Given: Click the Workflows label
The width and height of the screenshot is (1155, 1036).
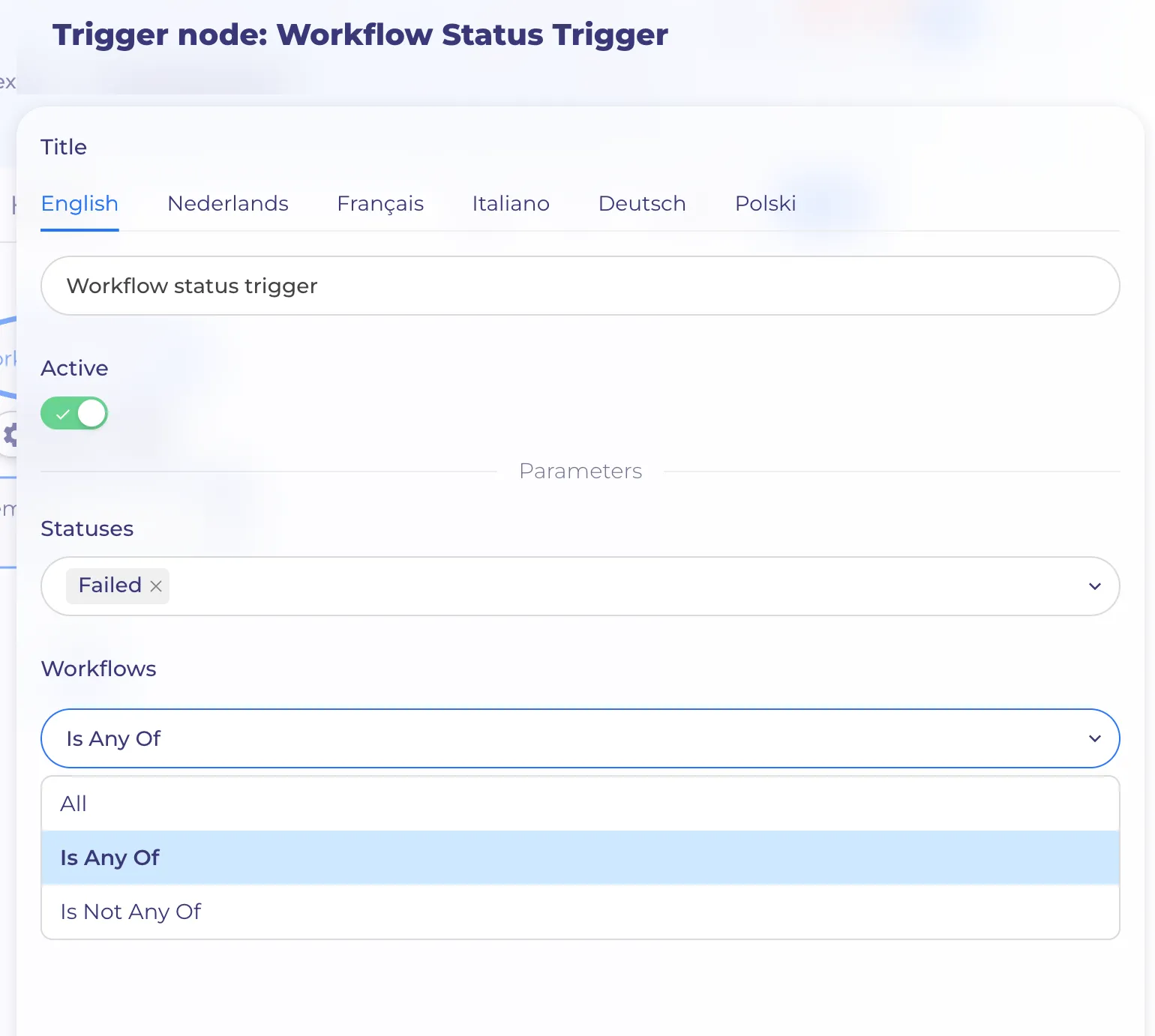Looking at the screenshot, I should (98, 669).
